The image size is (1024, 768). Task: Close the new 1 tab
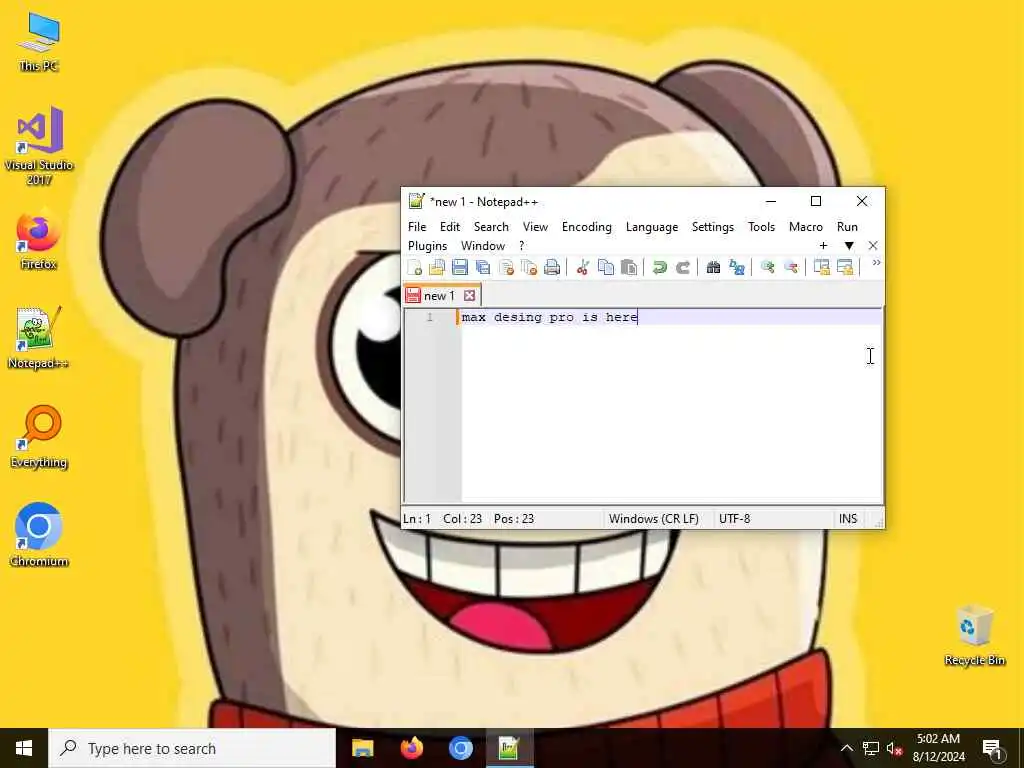click(470, 296)
